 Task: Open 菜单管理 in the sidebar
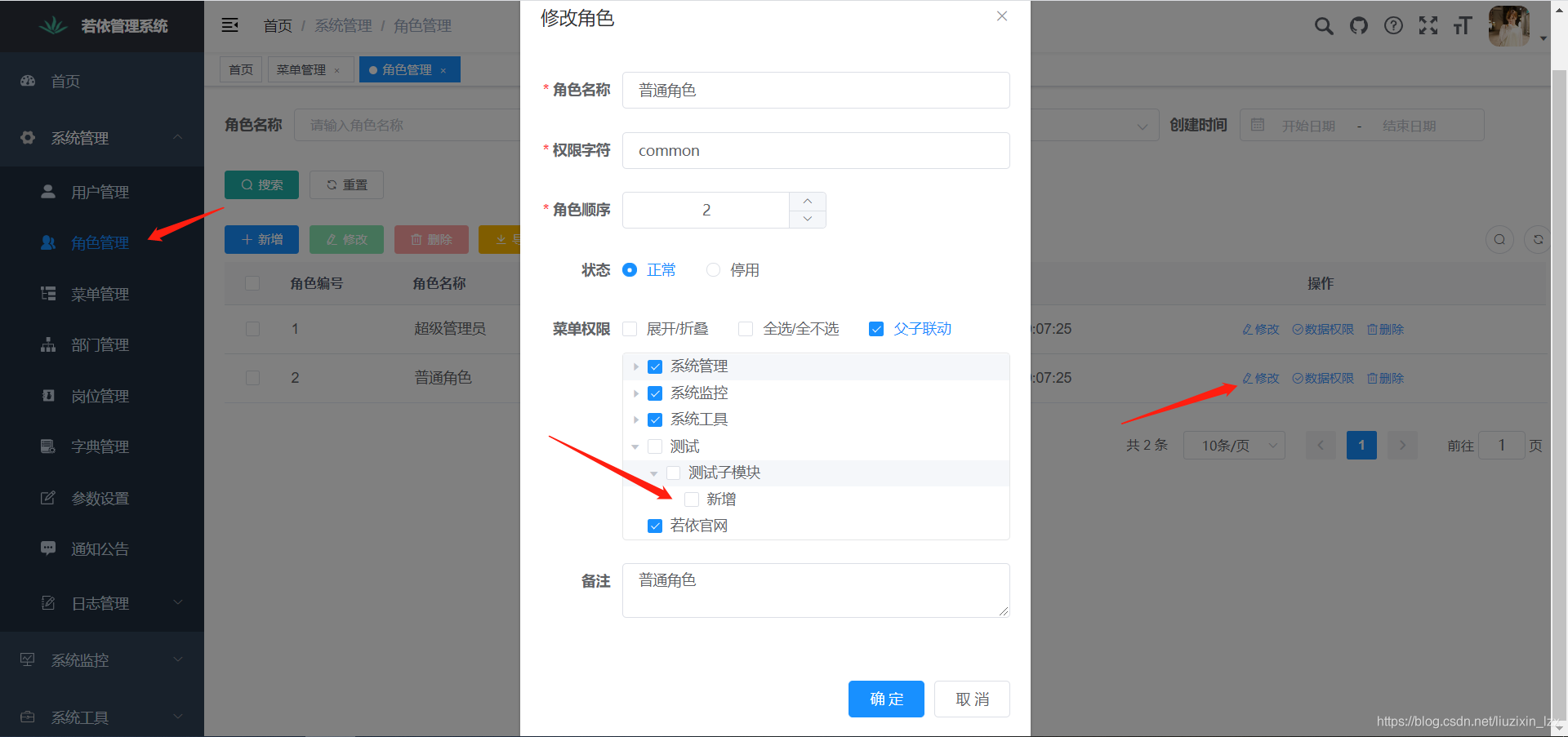point(102,294)
